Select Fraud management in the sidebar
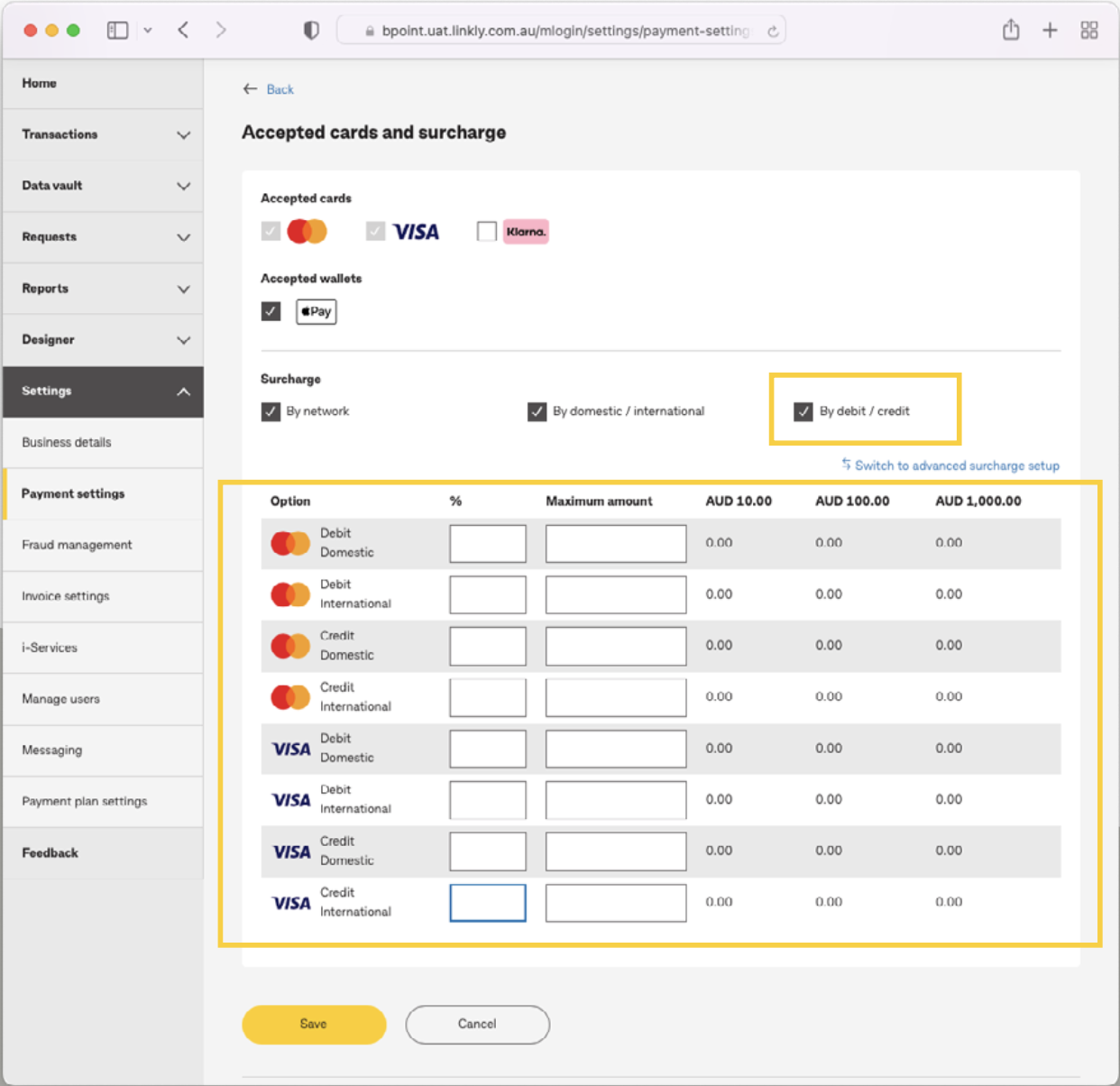 pos(77,545)
